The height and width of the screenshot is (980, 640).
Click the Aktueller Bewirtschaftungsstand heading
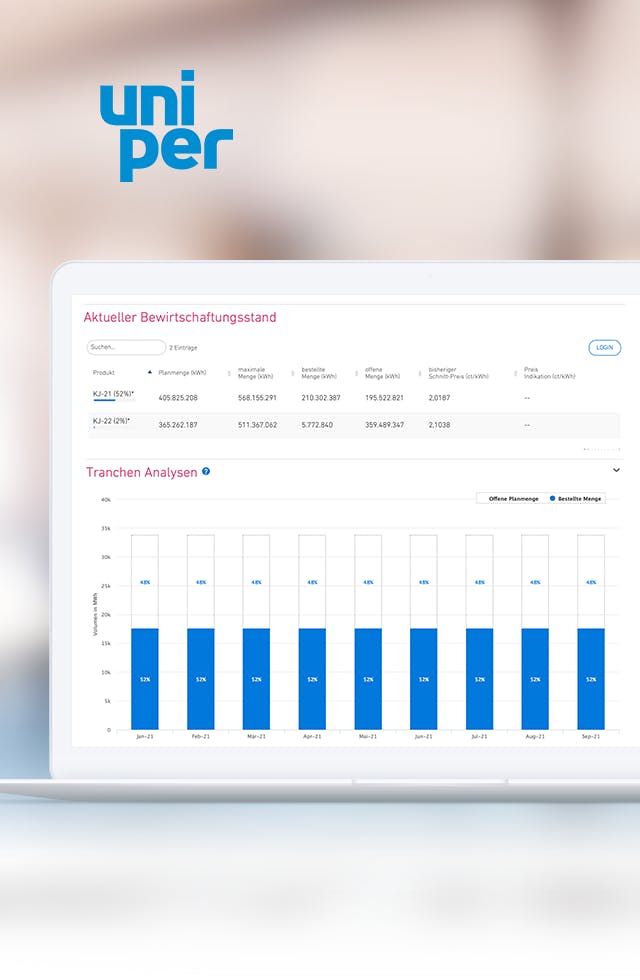click(180, 318)
